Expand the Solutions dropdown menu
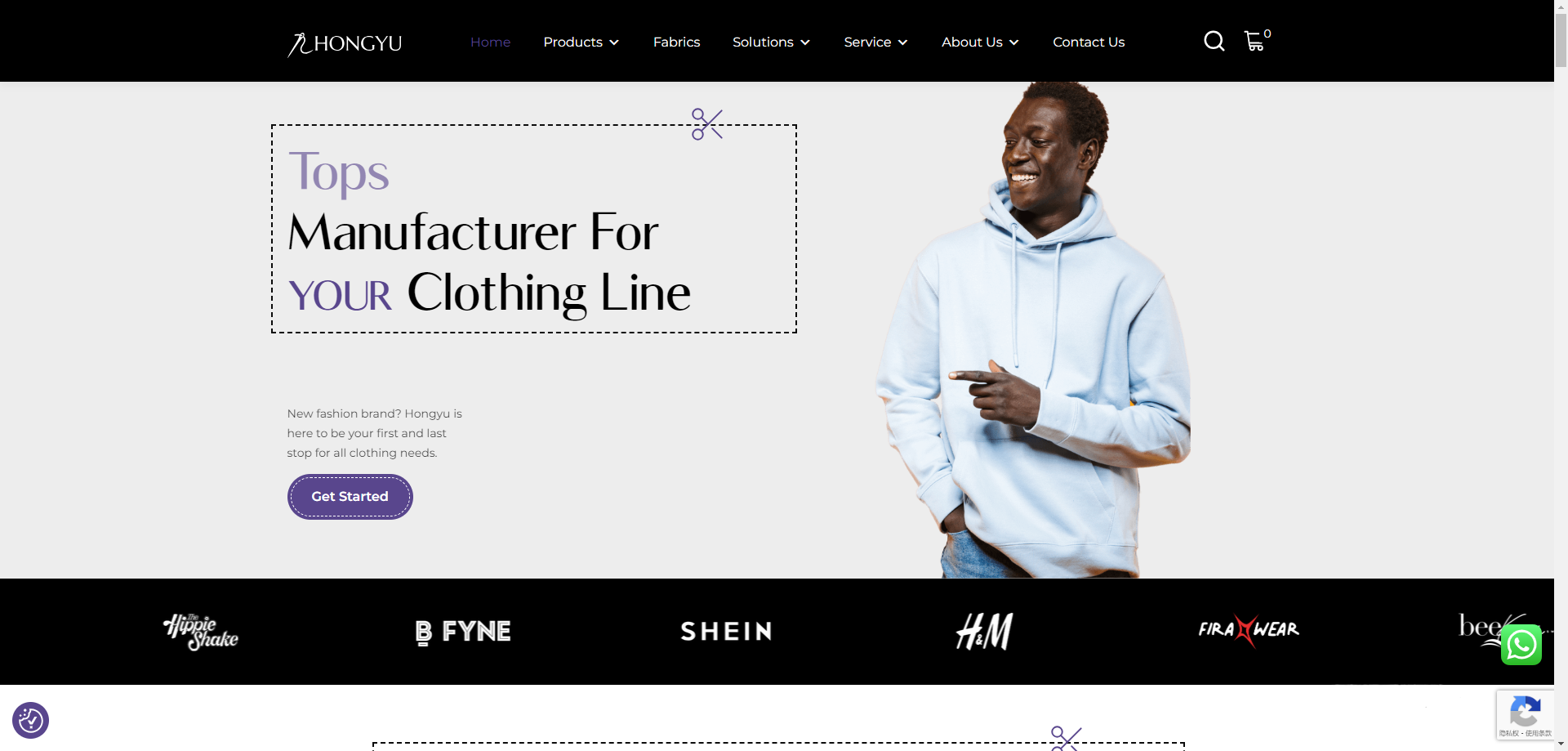The width and height of the screenshot is (1568, 751). tap(771, 42)
